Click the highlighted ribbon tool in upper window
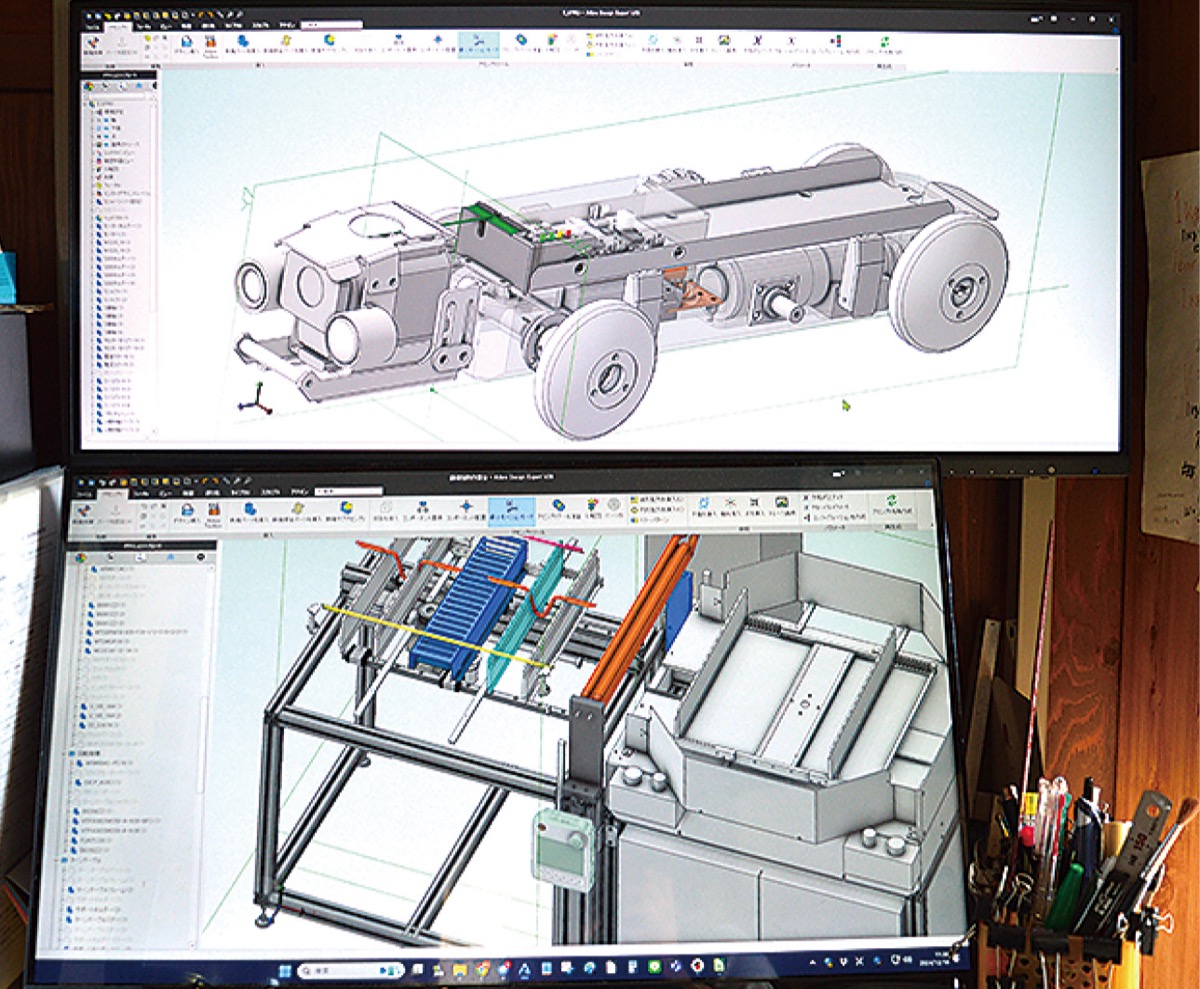Screen dimensions: 1200x989 [478, 44]
